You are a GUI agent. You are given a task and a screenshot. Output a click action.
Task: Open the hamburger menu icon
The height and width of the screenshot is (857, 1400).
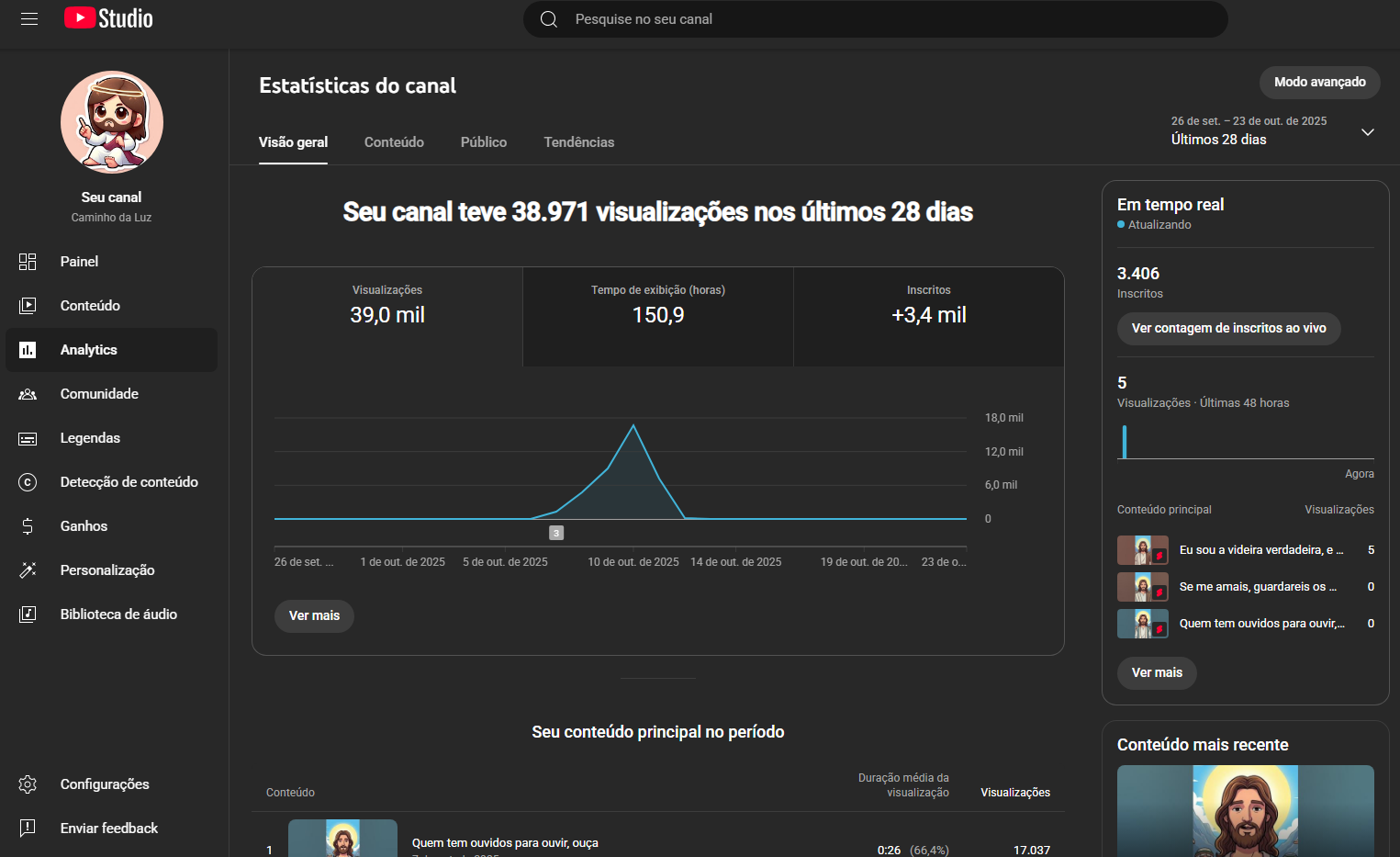tap(29, 18)
